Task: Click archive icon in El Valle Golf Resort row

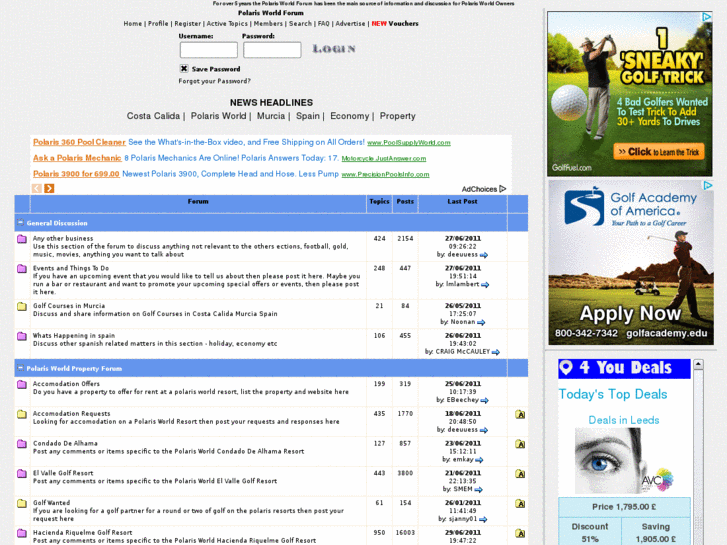Action: (520, 474)
